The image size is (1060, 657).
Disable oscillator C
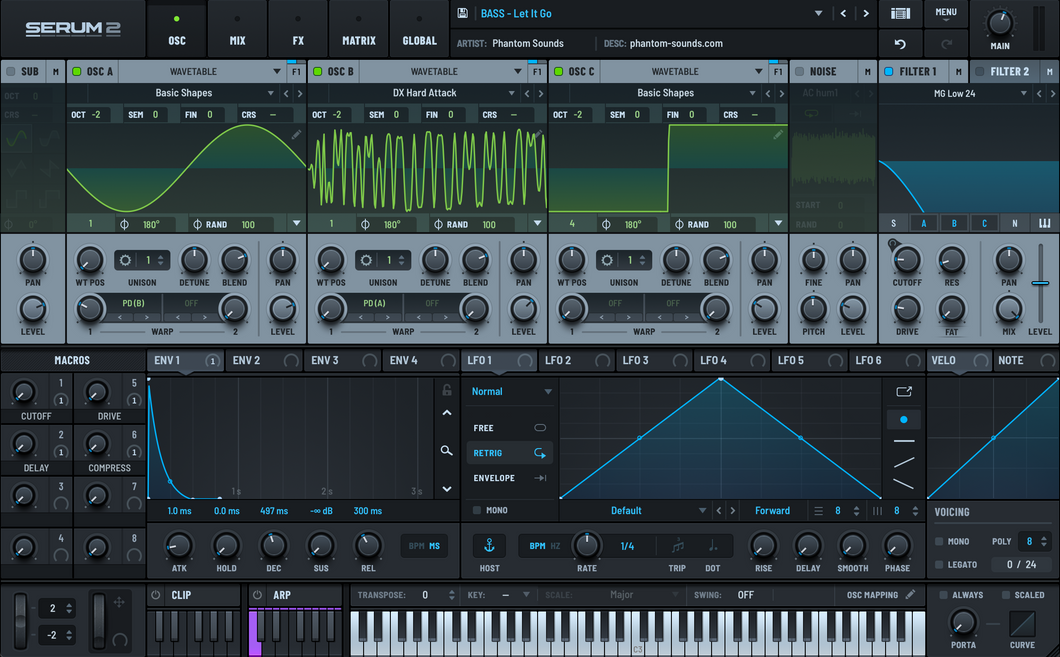pyautogui.click(x=559, y=72)
